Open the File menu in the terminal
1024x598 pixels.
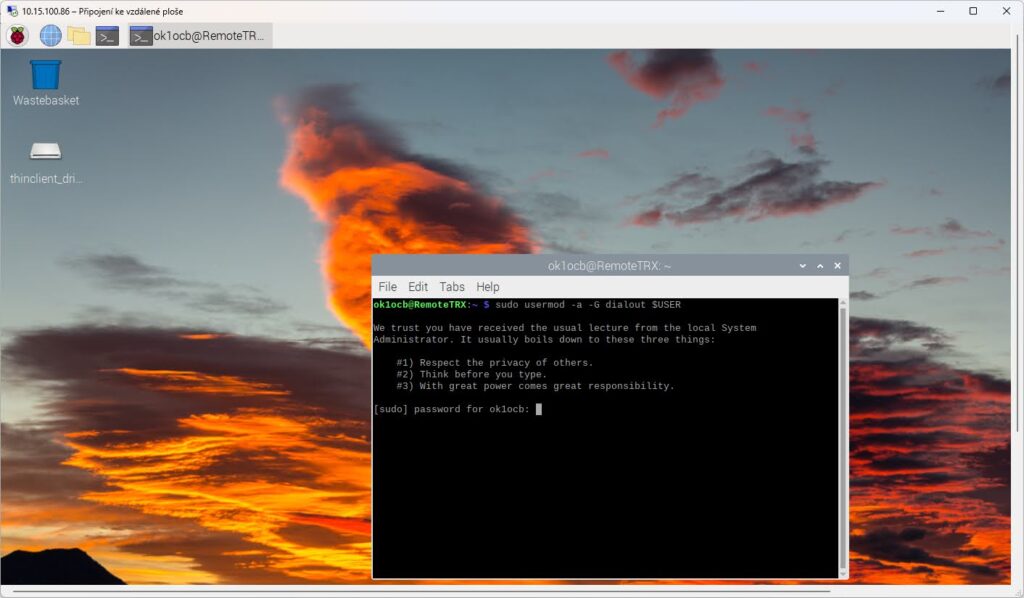pyautogui.click(x=387, y=287)
